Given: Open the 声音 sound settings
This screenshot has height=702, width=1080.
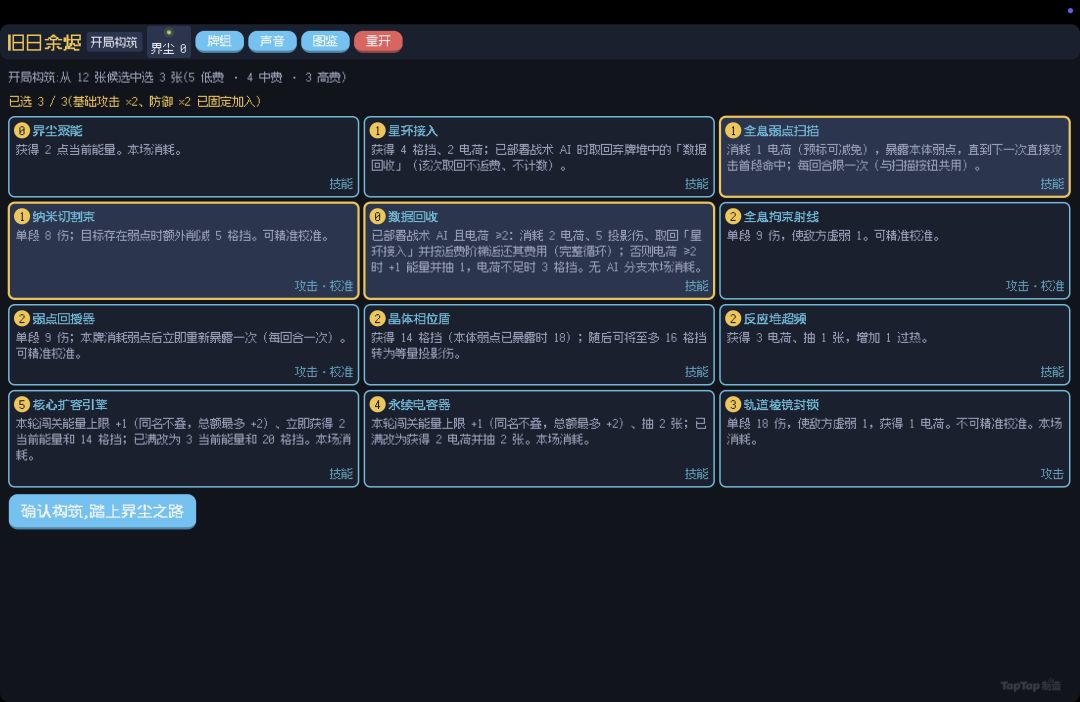Looking at the screenshot, I should tap(272, 41).
